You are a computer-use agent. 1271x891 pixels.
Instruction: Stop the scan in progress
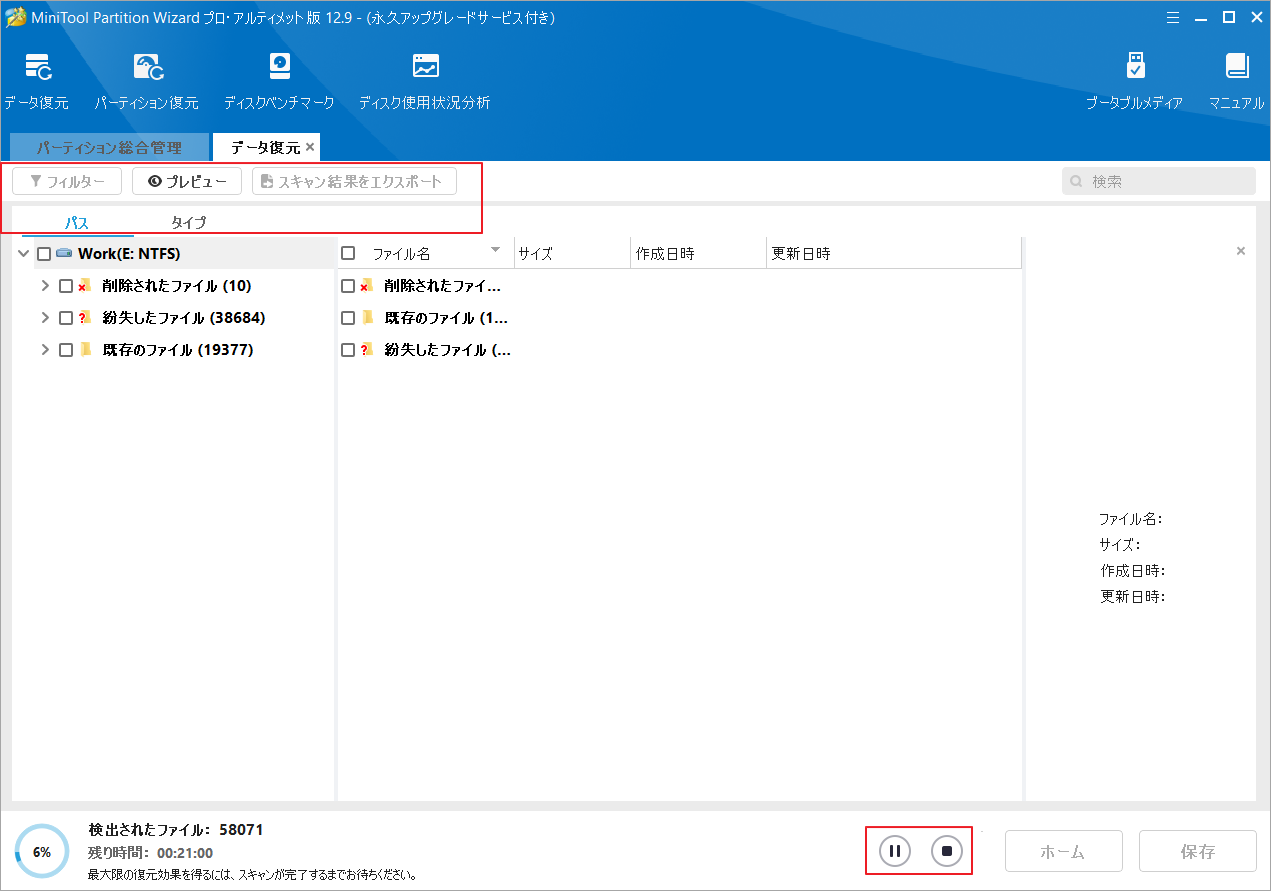[946, 851]
